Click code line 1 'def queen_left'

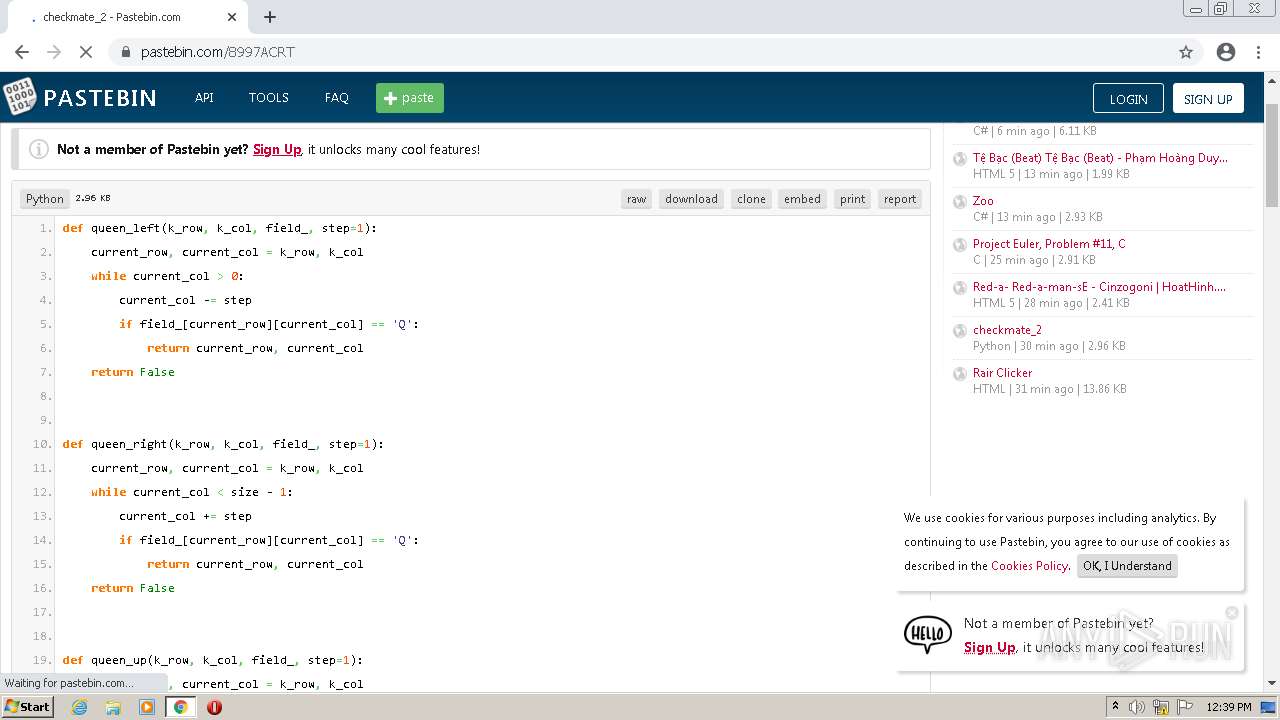click(x=219, y=228)
